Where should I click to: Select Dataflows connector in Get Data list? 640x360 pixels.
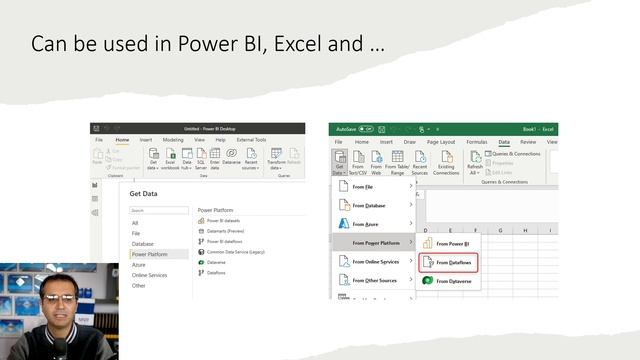pyautogui.click(x=211, y=273)
